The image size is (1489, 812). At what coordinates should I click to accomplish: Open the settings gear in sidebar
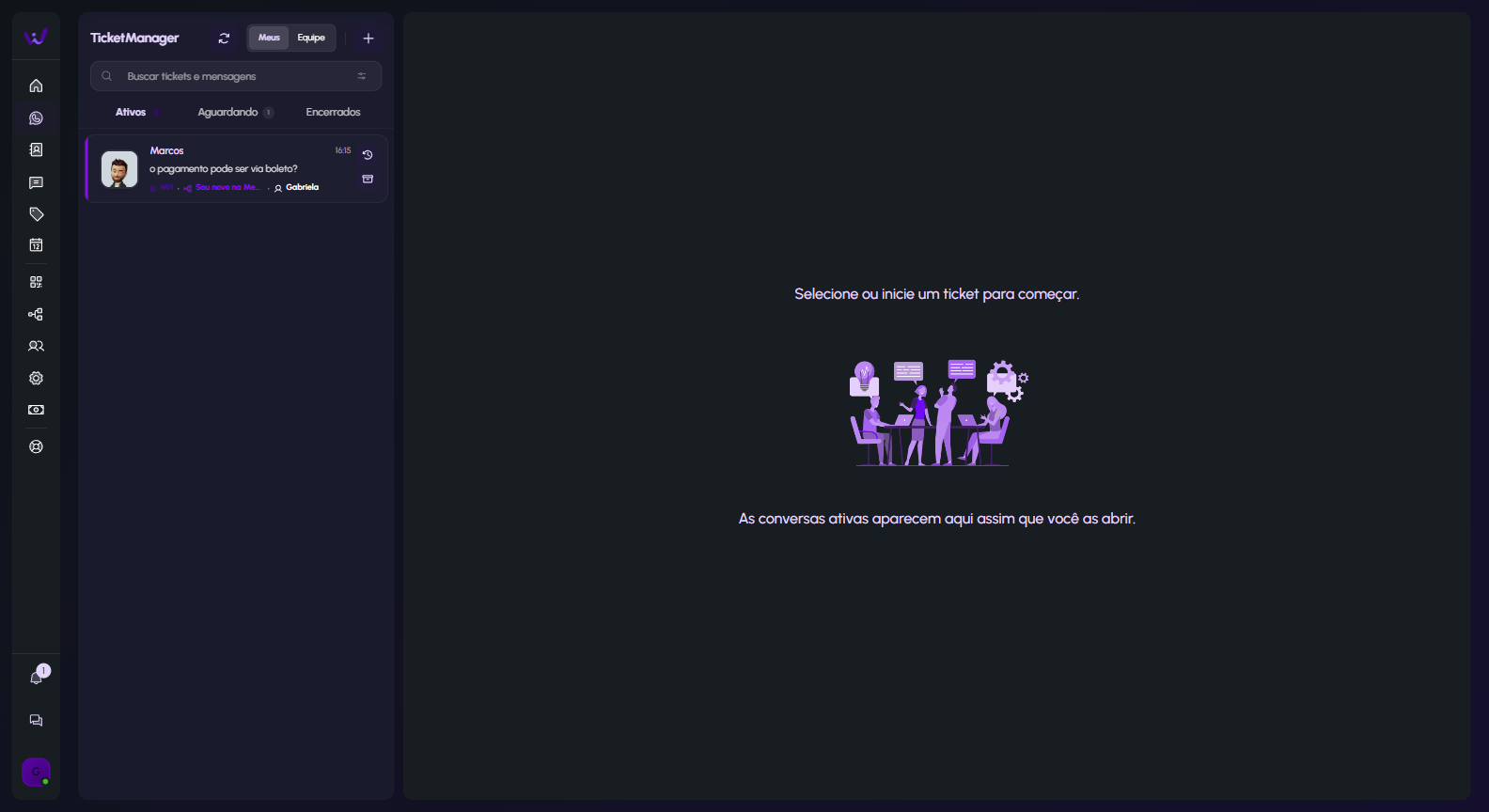pos(36,378)
